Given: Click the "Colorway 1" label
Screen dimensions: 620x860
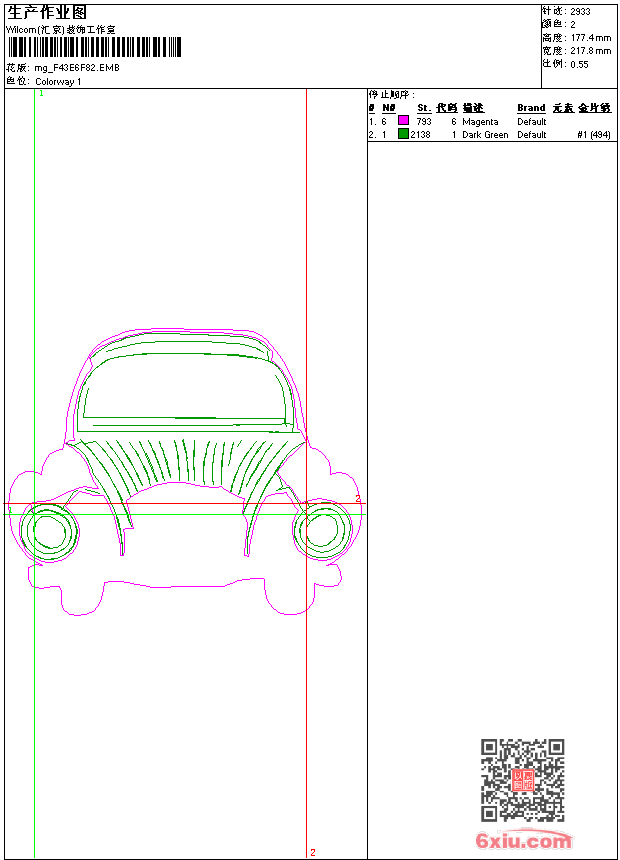Looking at the screenshot, I should point(58,81).
